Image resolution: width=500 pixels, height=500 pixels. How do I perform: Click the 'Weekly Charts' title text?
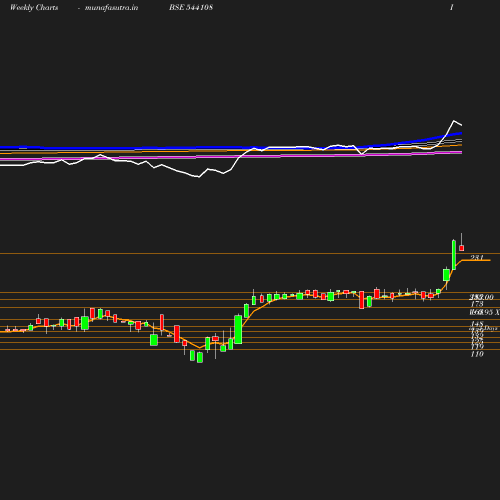pos(34,7)
